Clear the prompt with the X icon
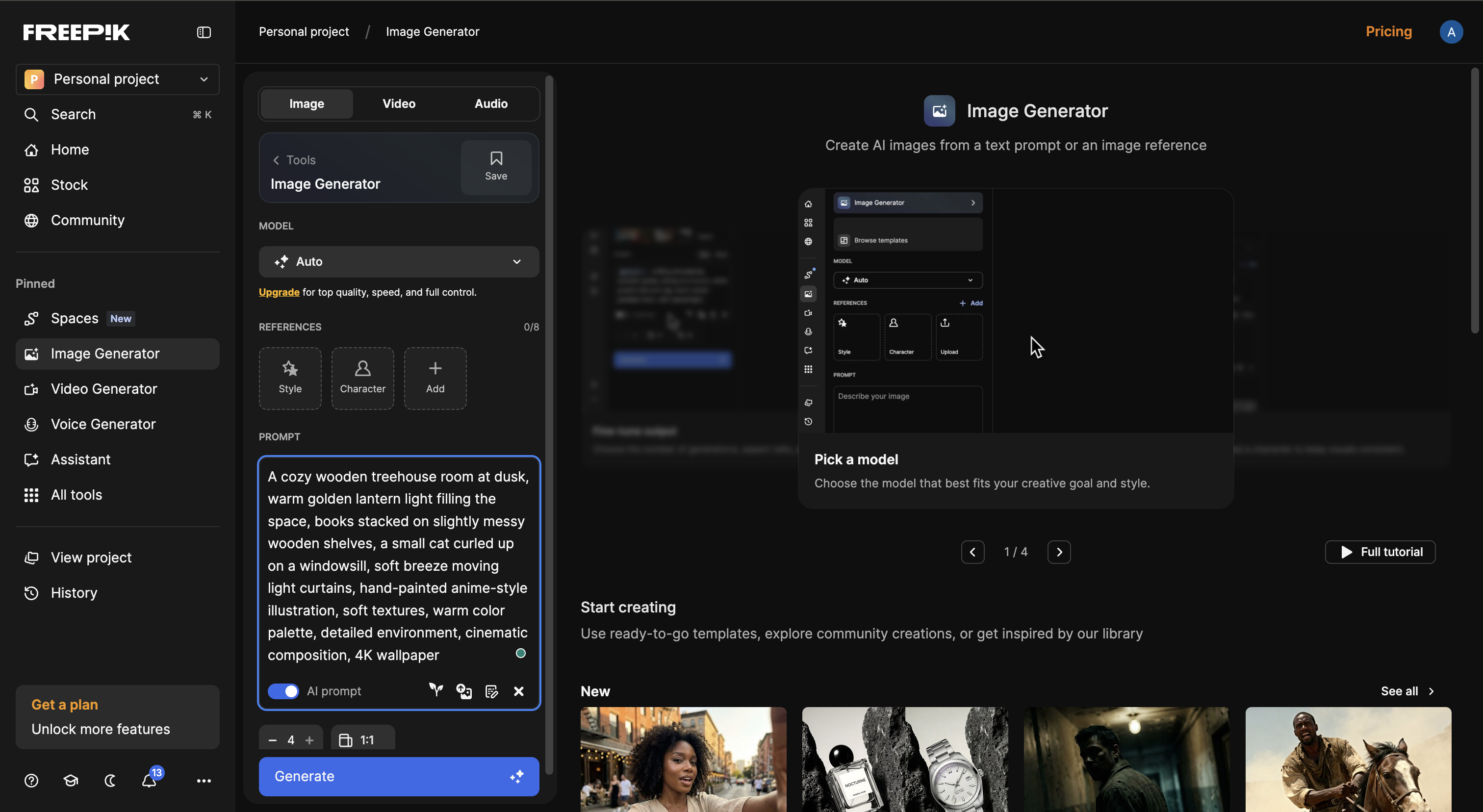Image resolution: width=1483 pixels, height=812 pixels. click(519, 691)
